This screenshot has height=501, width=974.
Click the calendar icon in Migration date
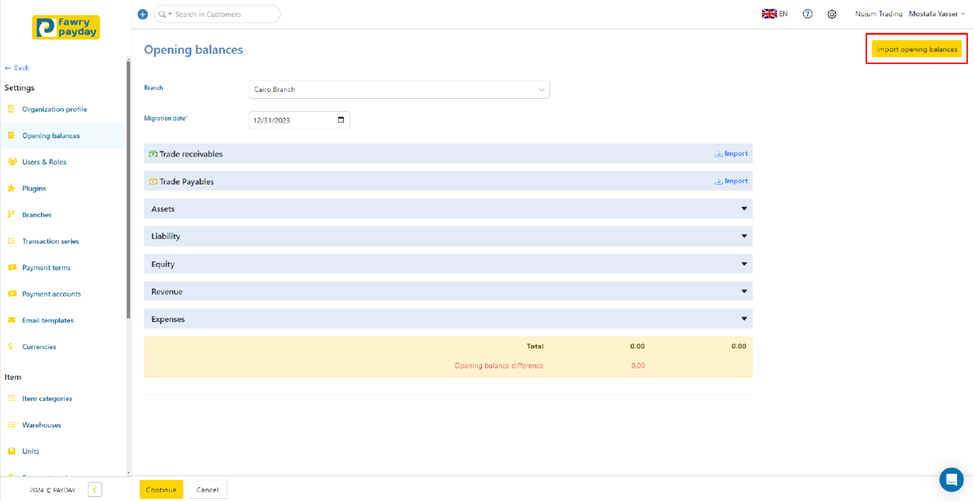point(341,120)
